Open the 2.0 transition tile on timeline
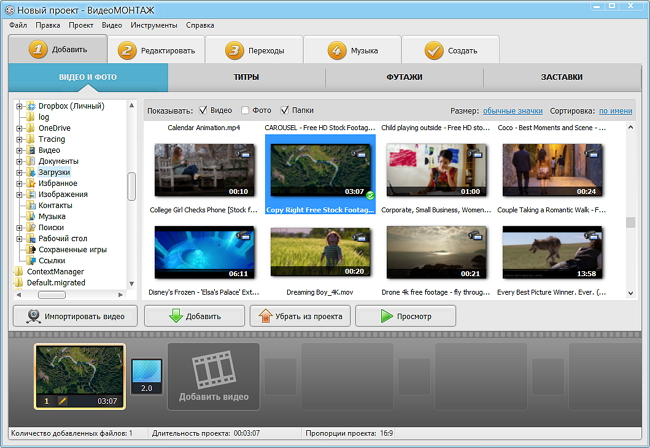The image size is (650, 448). [x=146, y=376]
